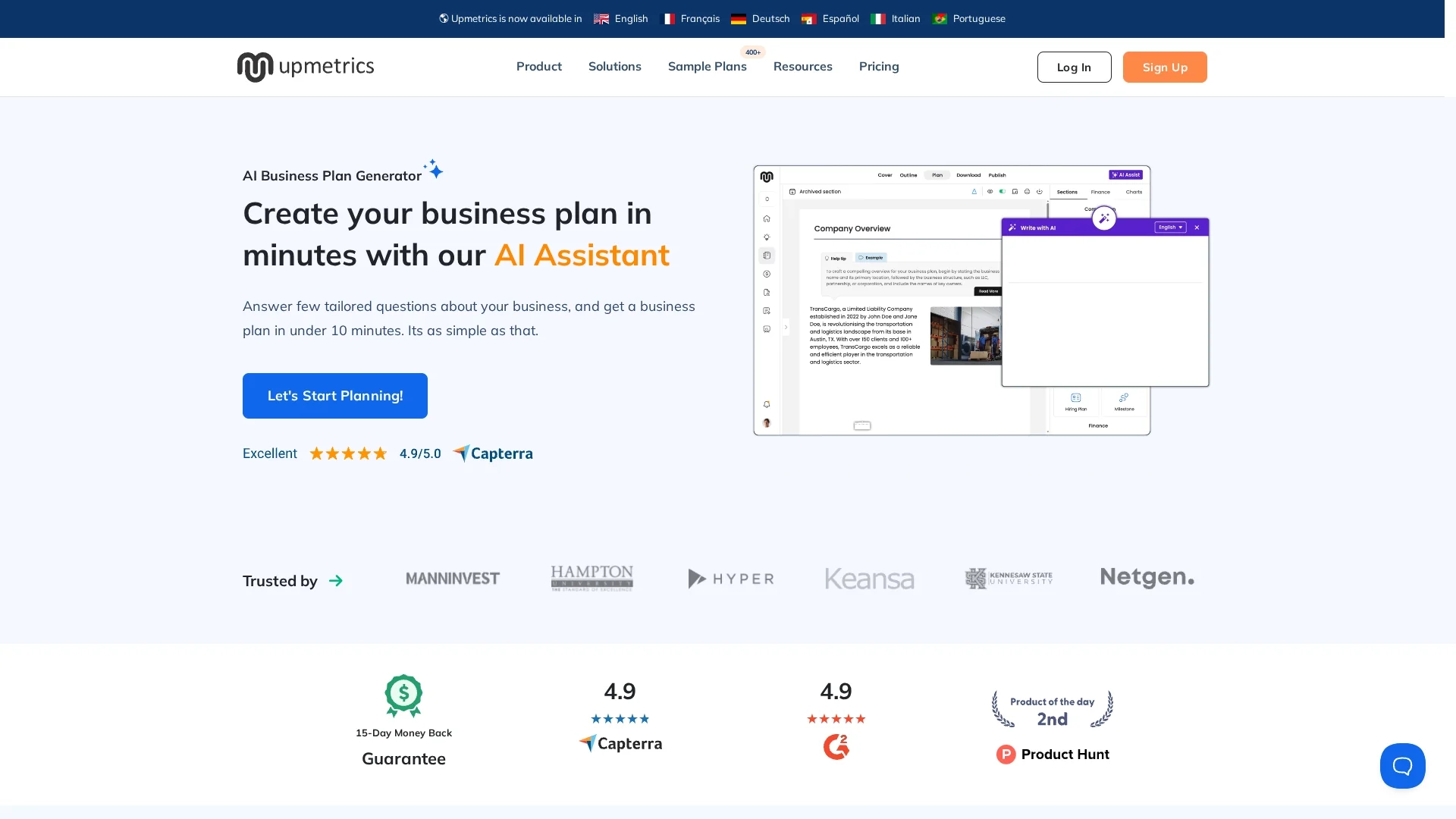Select the German flag icon
The image size is (1456, 819).
point(739,19)
